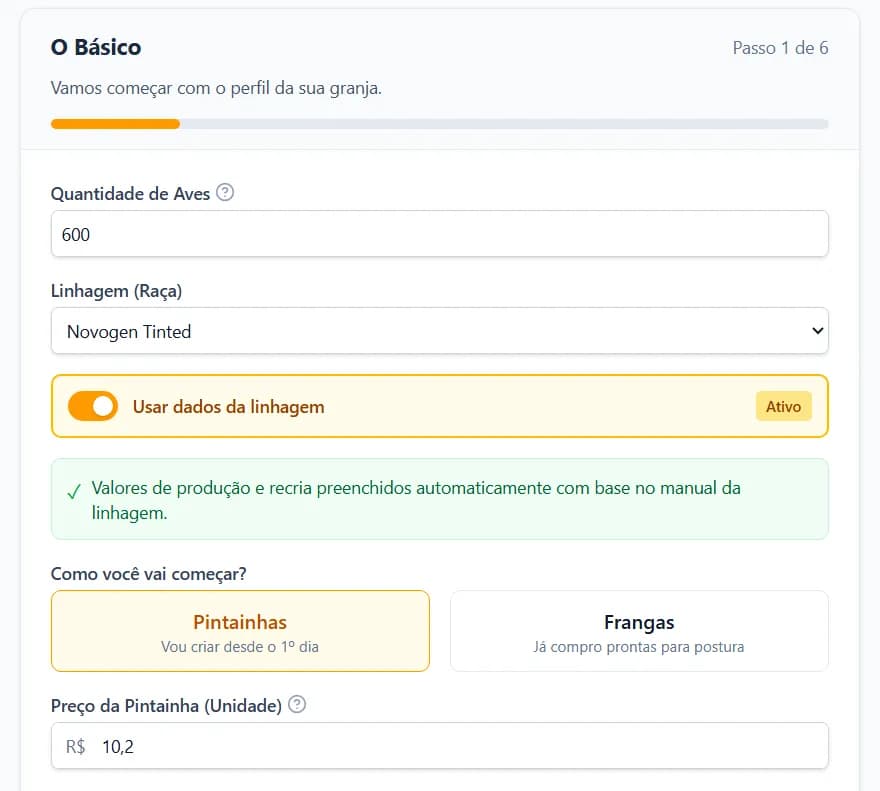Click the Usar dados da linhagem label text
880x791 pixels.
coord(228,407)
